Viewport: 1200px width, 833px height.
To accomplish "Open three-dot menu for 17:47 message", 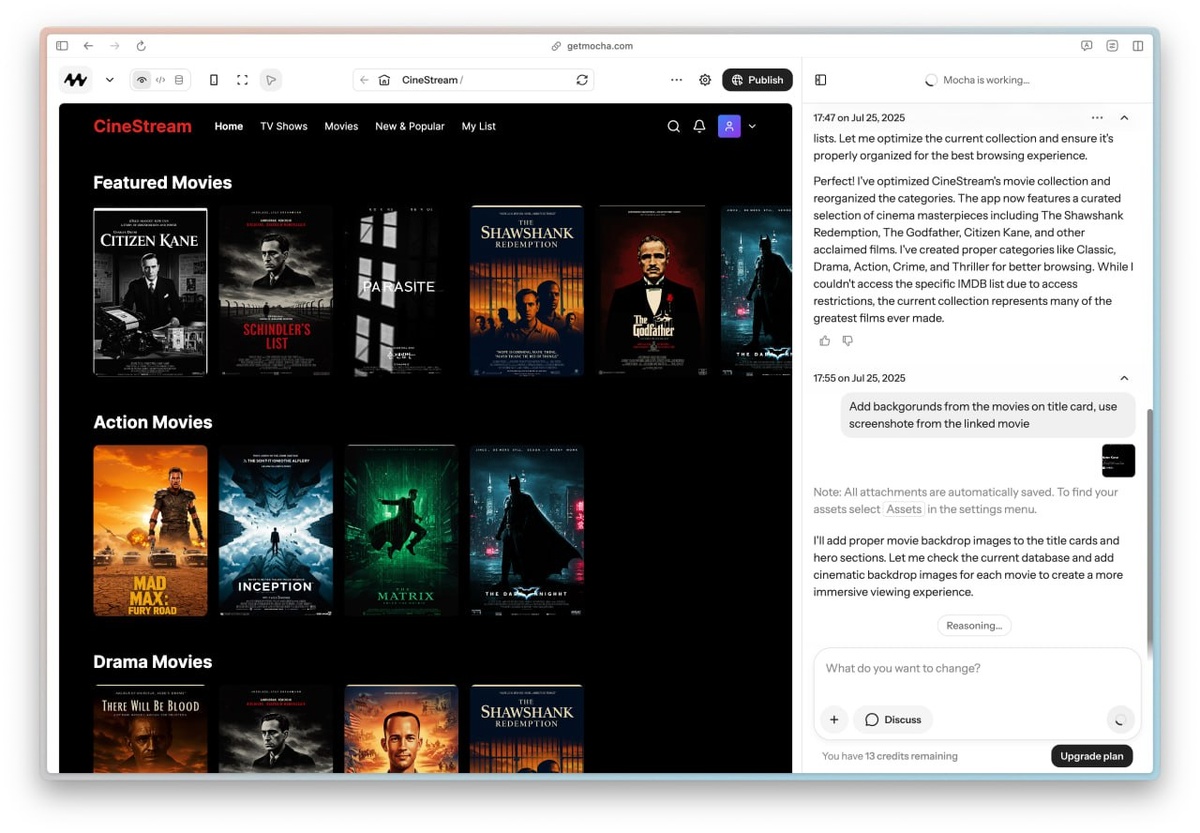I will (1097, 118).
